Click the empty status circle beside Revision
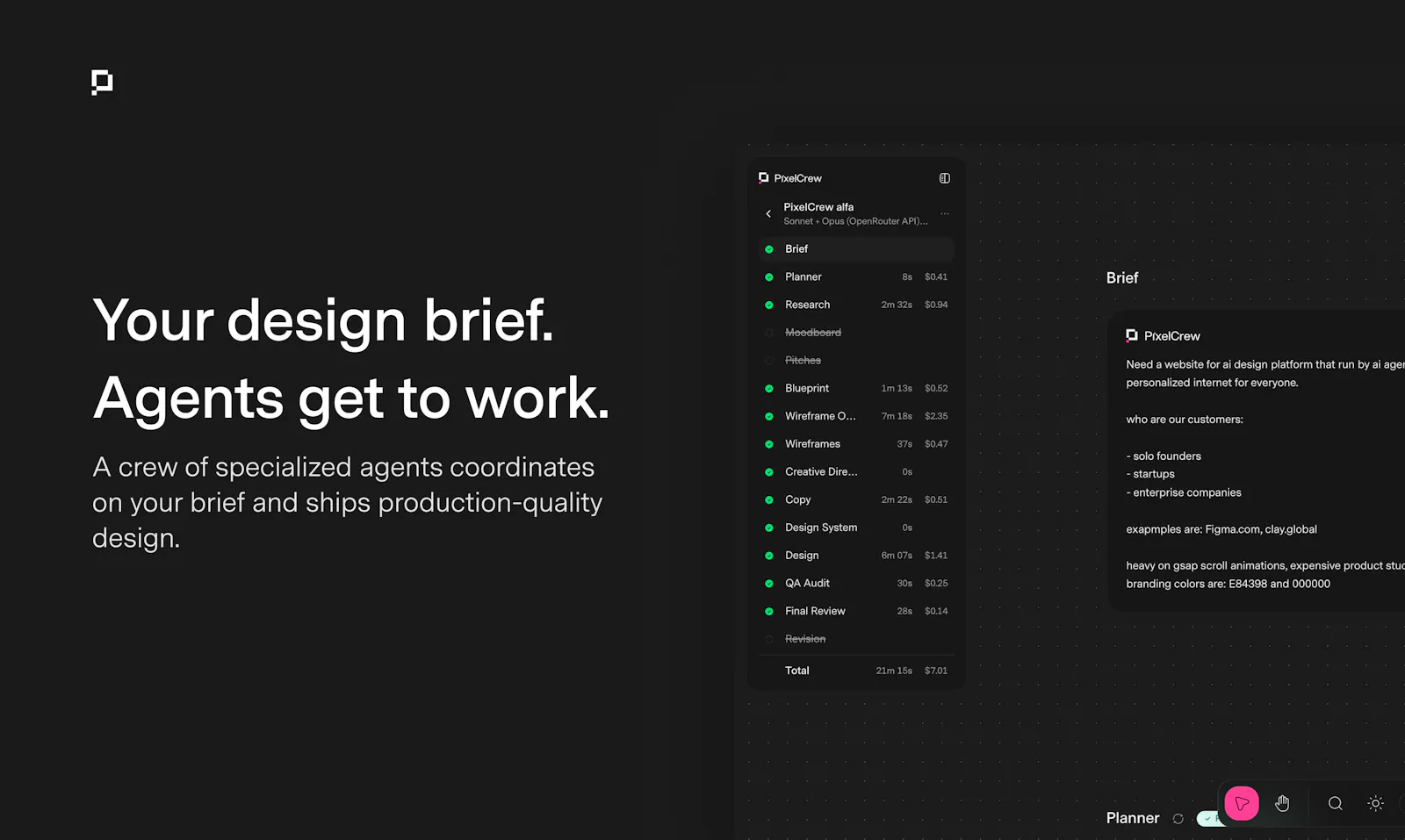This screenshot has height=840, width=1405. click(769, 639)
